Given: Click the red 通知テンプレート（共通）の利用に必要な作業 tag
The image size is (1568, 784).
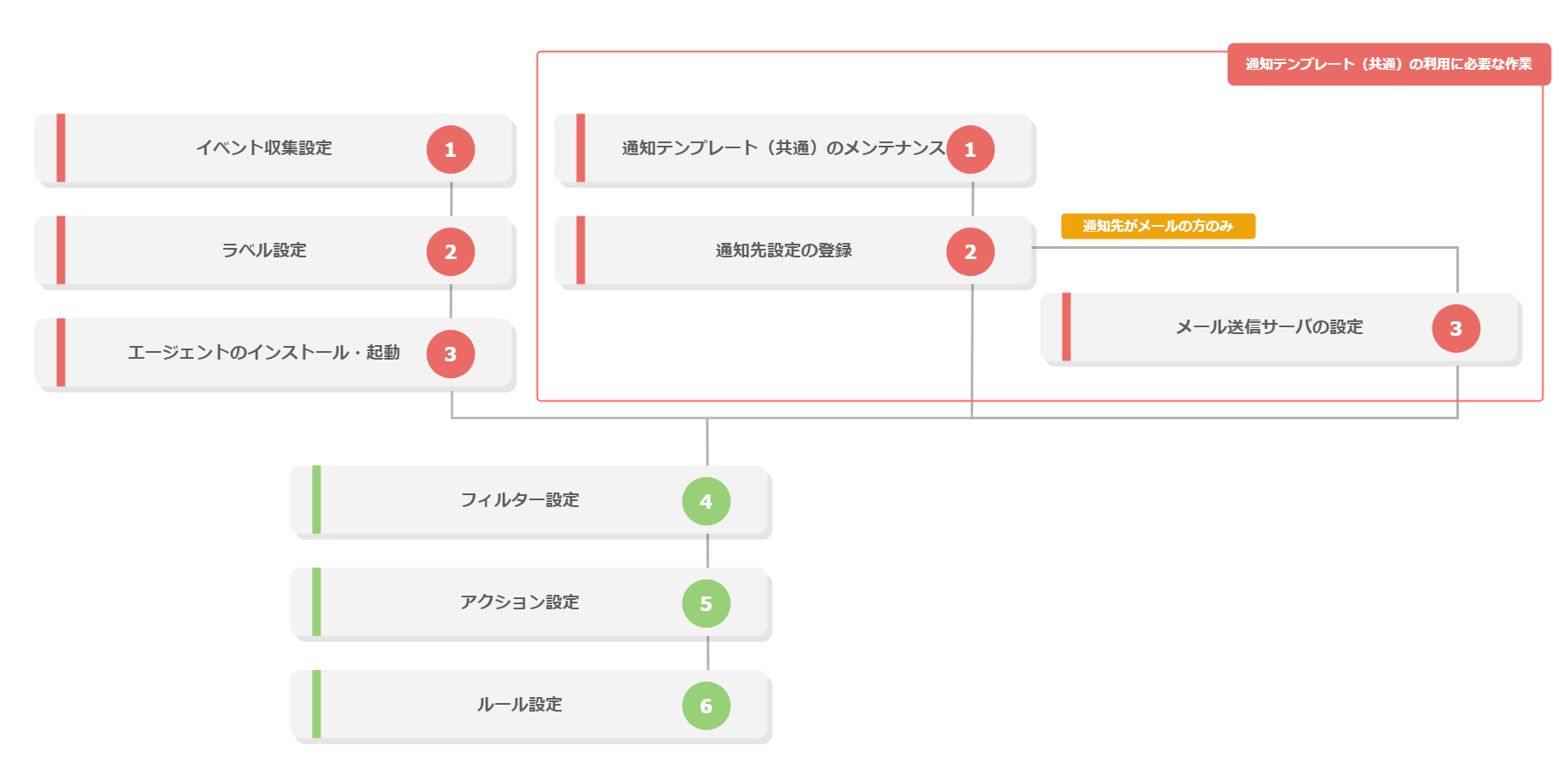Looking at the screenshot, I should tap(1388, 64).
